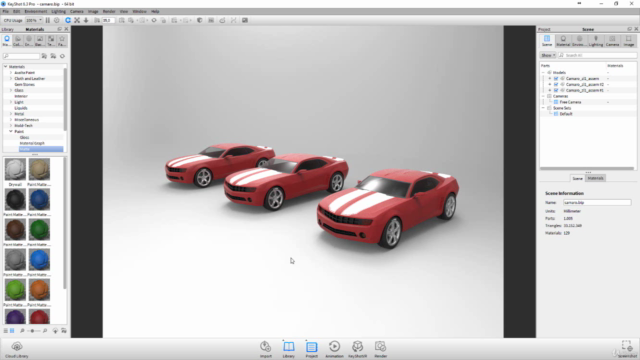Toggle visibility checkbox of Camaro_zl1_assem #2
The width and height of the screenshot is (640, 360).
[556, 84]
